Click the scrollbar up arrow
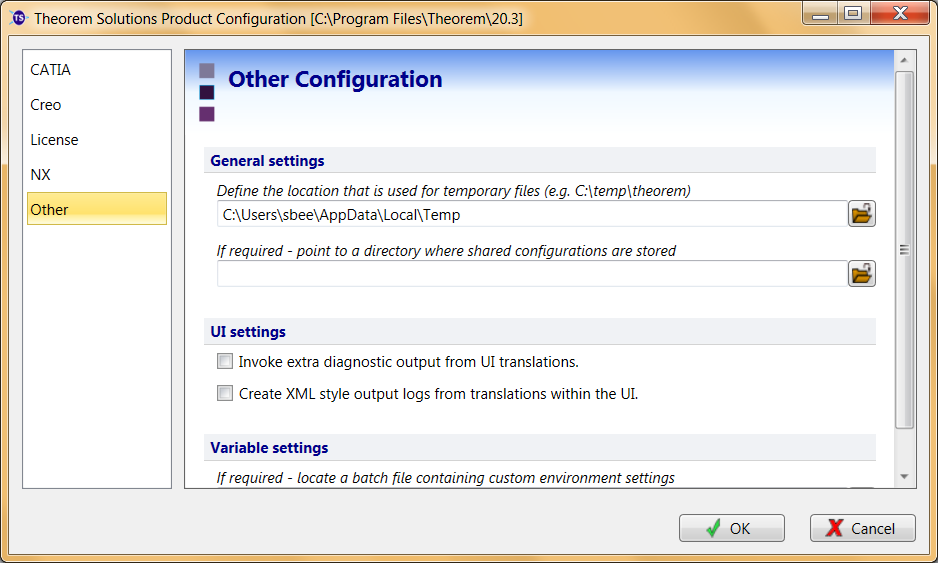Image resolution: width=938 pixels, height=563 pixels. 904,60
